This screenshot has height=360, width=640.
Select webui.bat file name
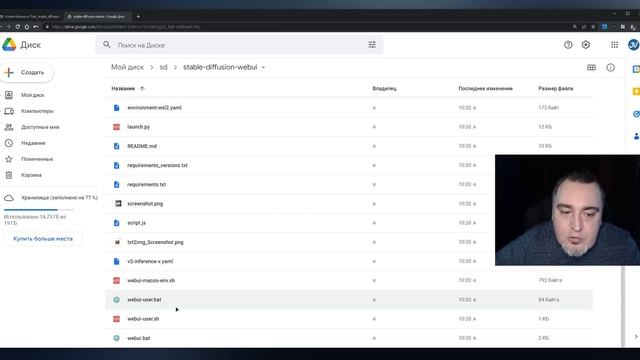pyautogui.click(x=139, y=338)
